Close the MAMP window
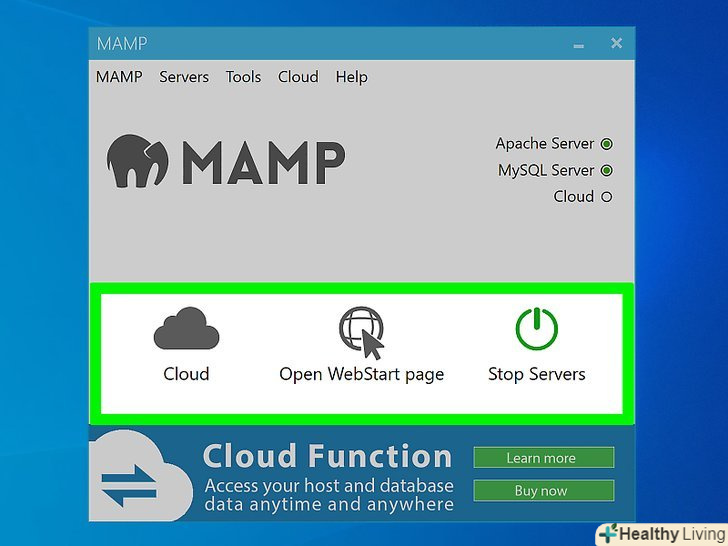This screenshot has width=728, height=546. pyautogui.click(x=617, y=43)
